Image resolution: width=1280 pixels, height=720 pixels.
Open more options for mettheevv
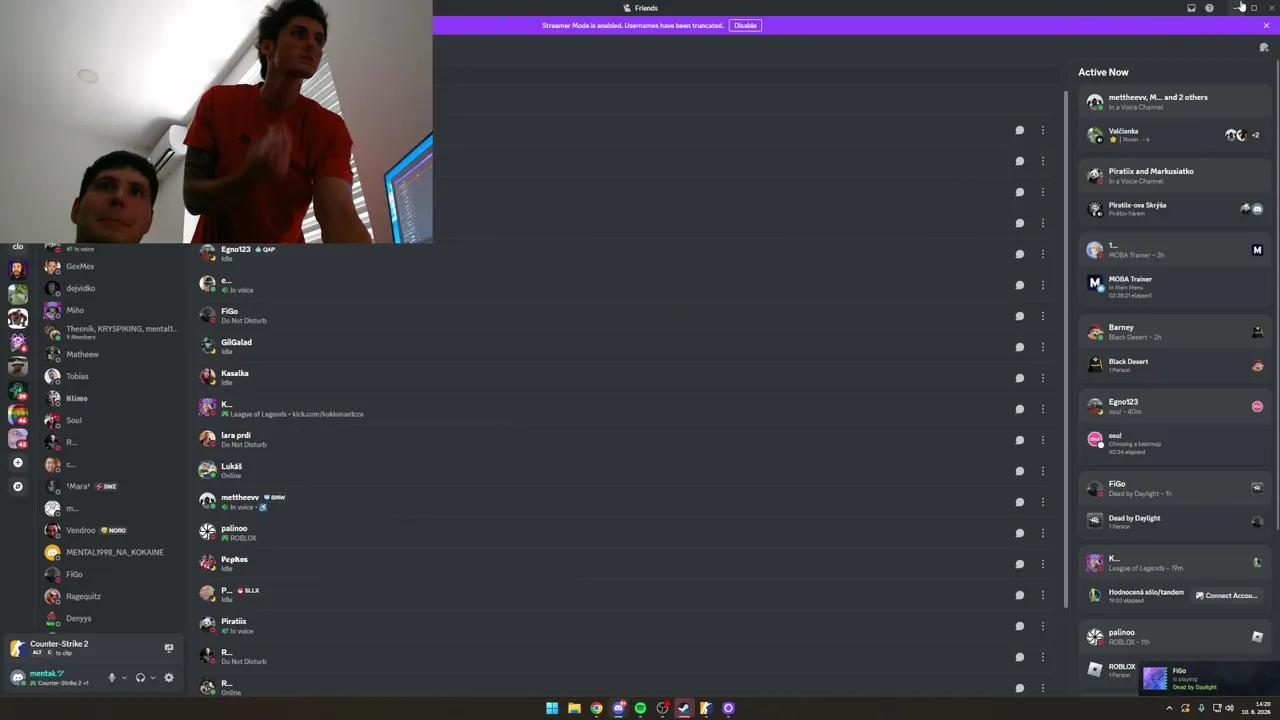tap(1042, 502)
